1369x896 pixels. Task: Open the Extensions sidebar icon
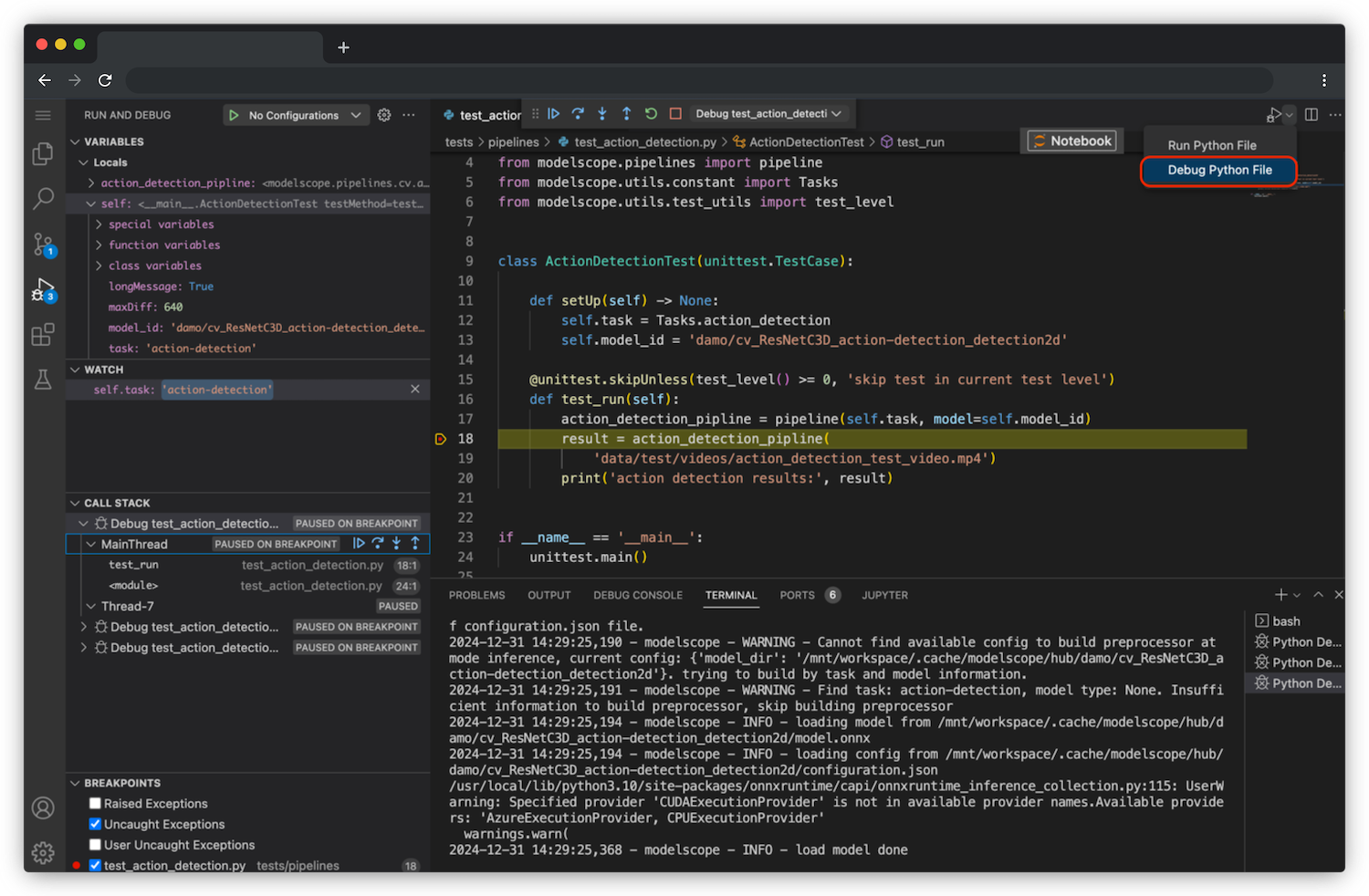(x=42, y=334)
